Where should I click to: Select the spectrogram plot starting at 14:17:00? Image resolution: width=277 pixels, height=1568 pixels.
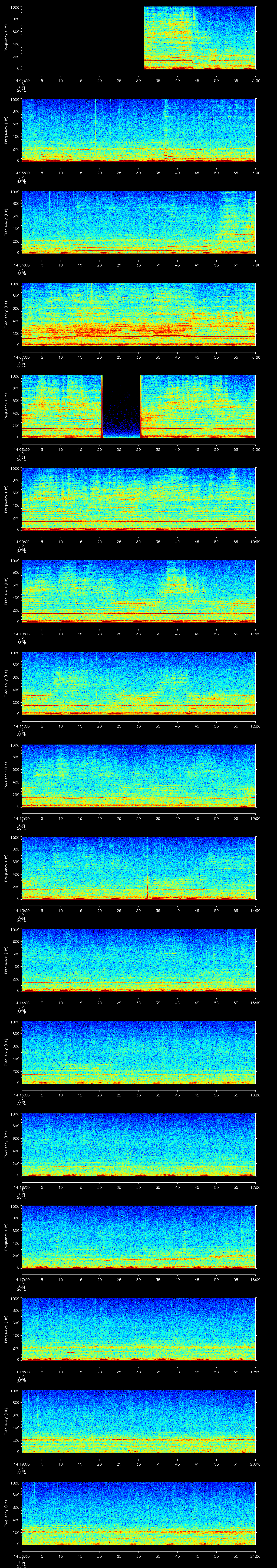click(139, 1237)
